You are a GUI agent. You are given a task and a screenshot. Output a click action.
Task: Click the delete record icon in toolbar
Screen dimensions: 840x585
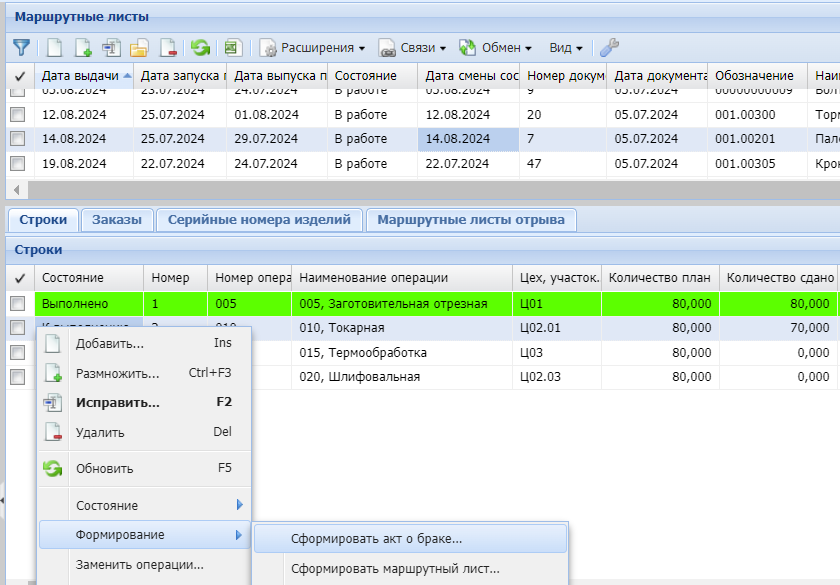click(167, 47)
